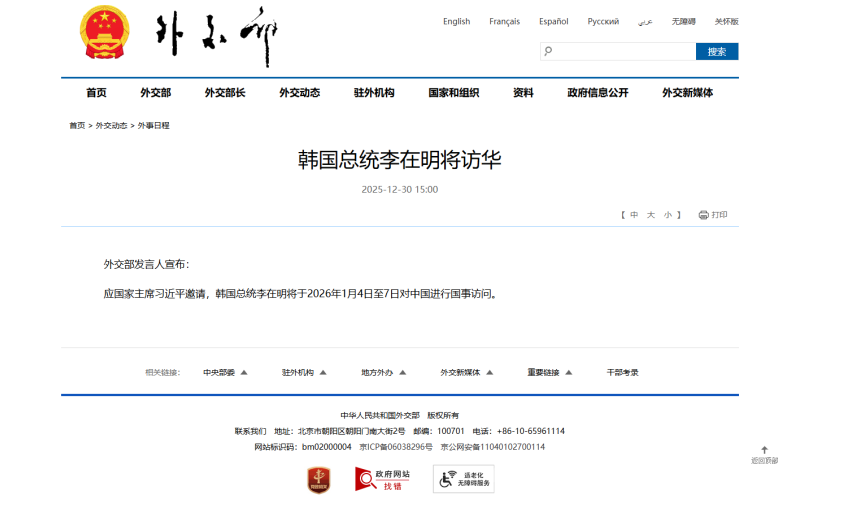Screen dimensions: 859x521
Task: Click the 版权所有 footer text
Action: click(443, 415)
